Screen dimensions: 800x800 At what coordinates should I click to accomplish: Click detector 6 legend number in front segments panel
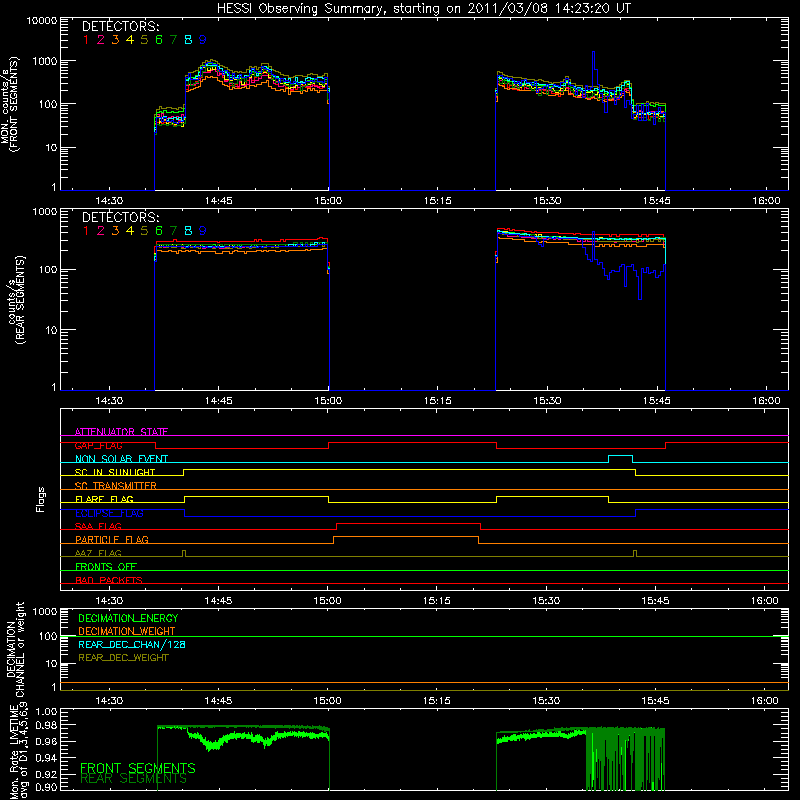click(x=159, y=40)
